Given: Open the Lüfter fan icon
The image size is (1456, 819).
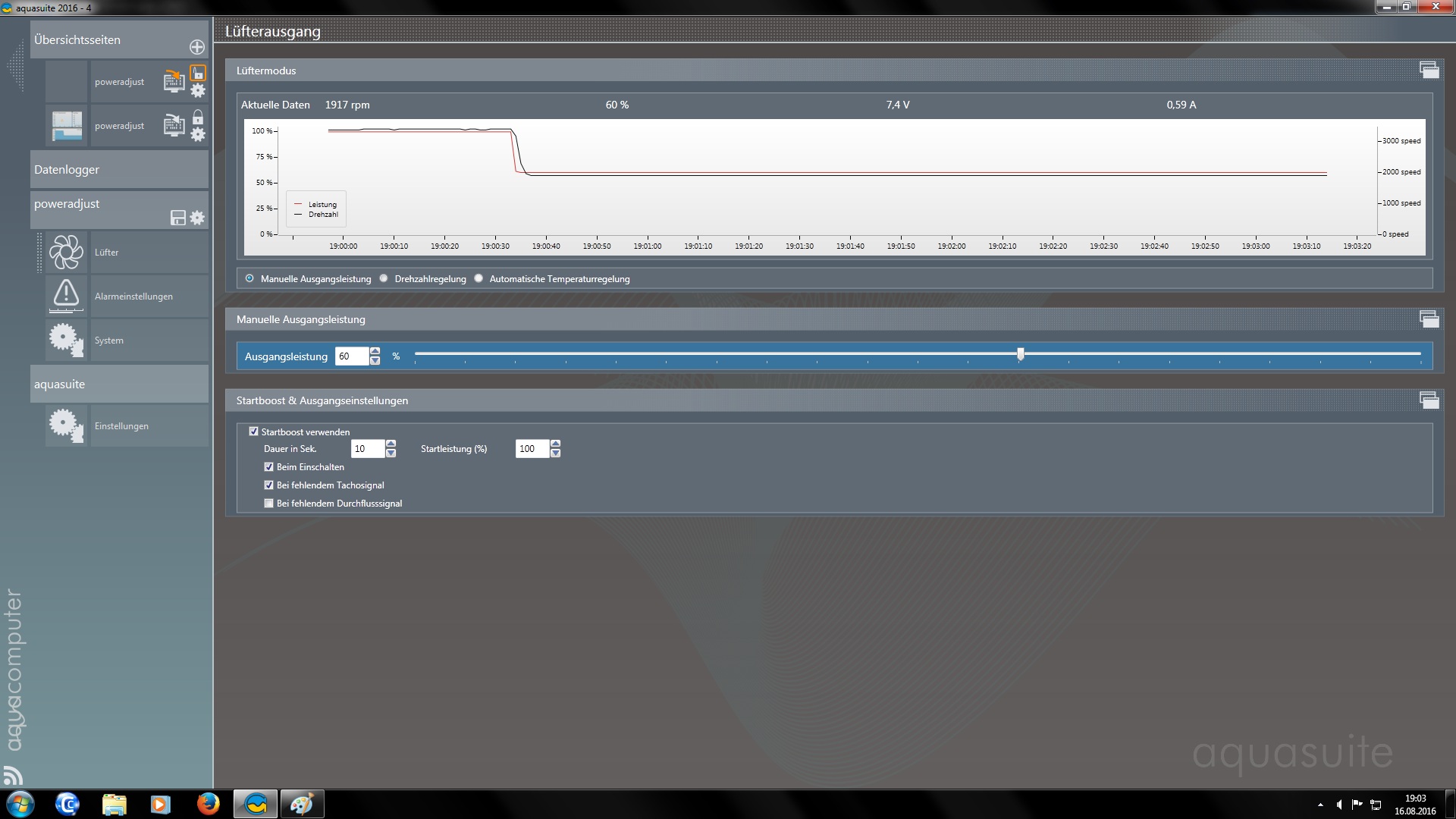Looking at the screenshot, I should [x=66, y=253].
